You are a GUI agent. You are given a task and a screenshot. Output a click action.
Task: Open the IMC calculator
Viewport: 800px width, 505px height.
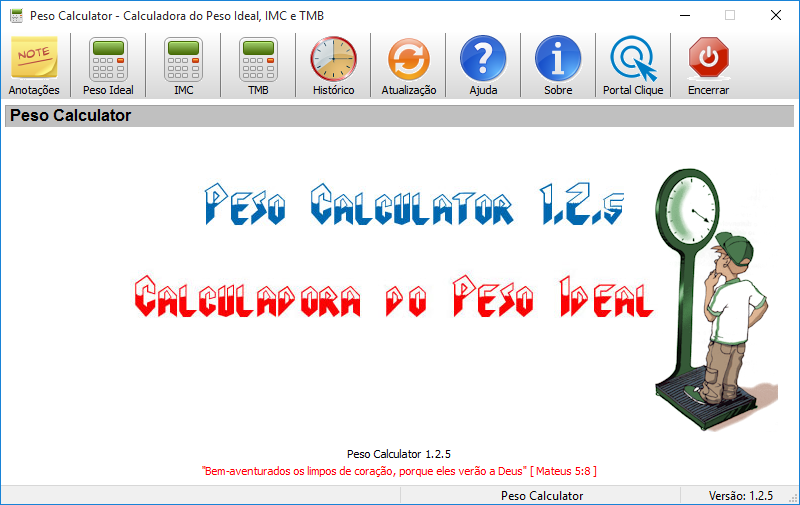coord(183,66)
